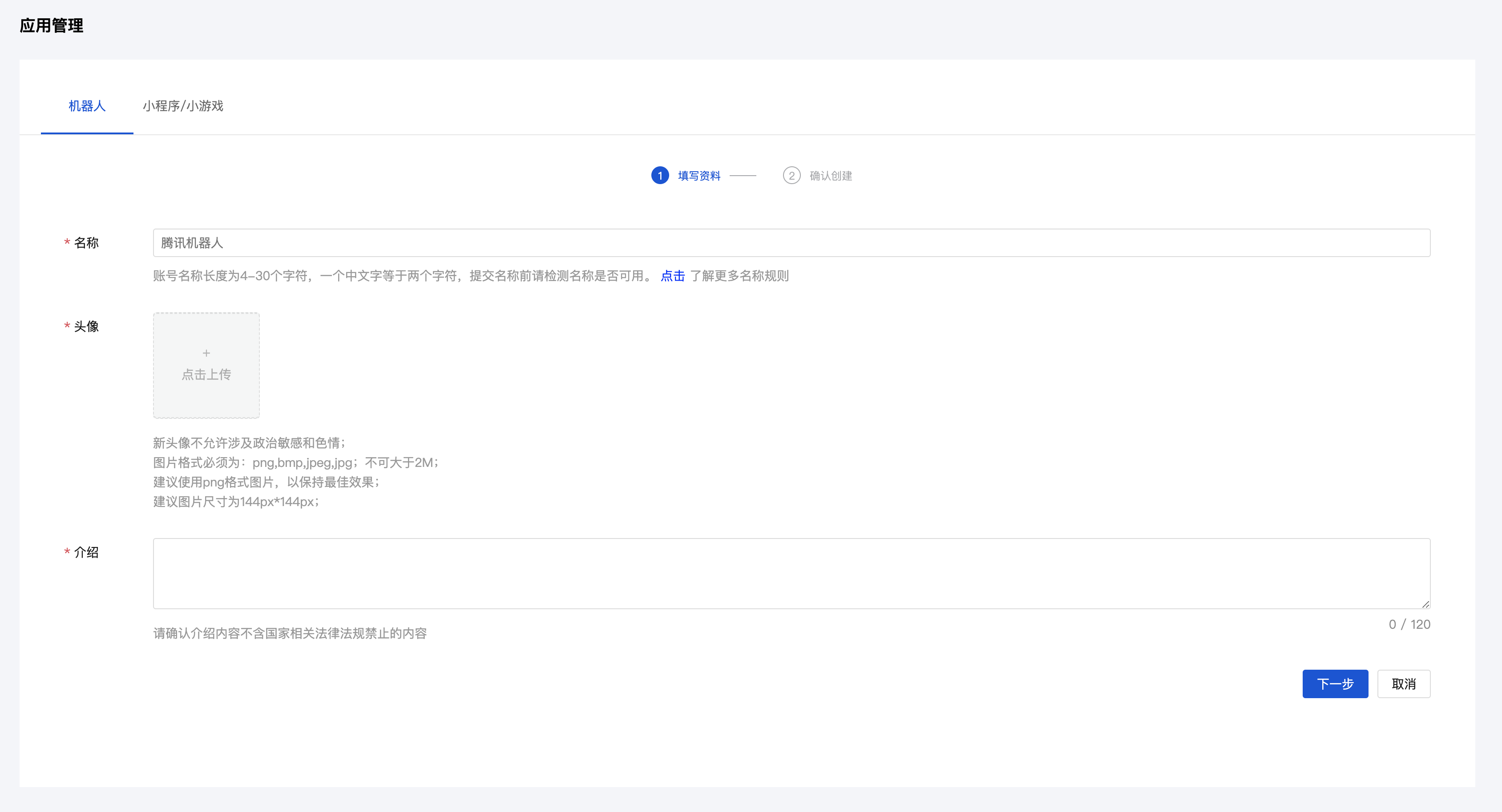Viewport: 1502px width, 812px height.
Task: Click the 介绍 required field label
Action: click(86, 552)
